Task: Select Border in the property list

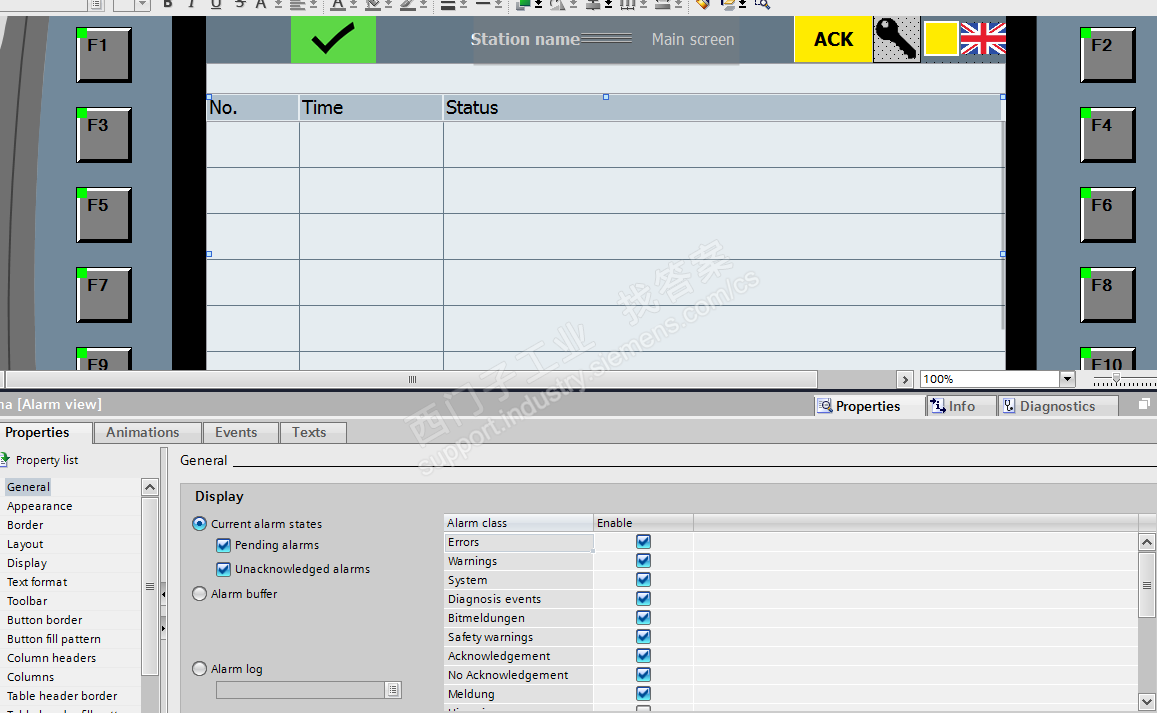Action: pos(25,525)
